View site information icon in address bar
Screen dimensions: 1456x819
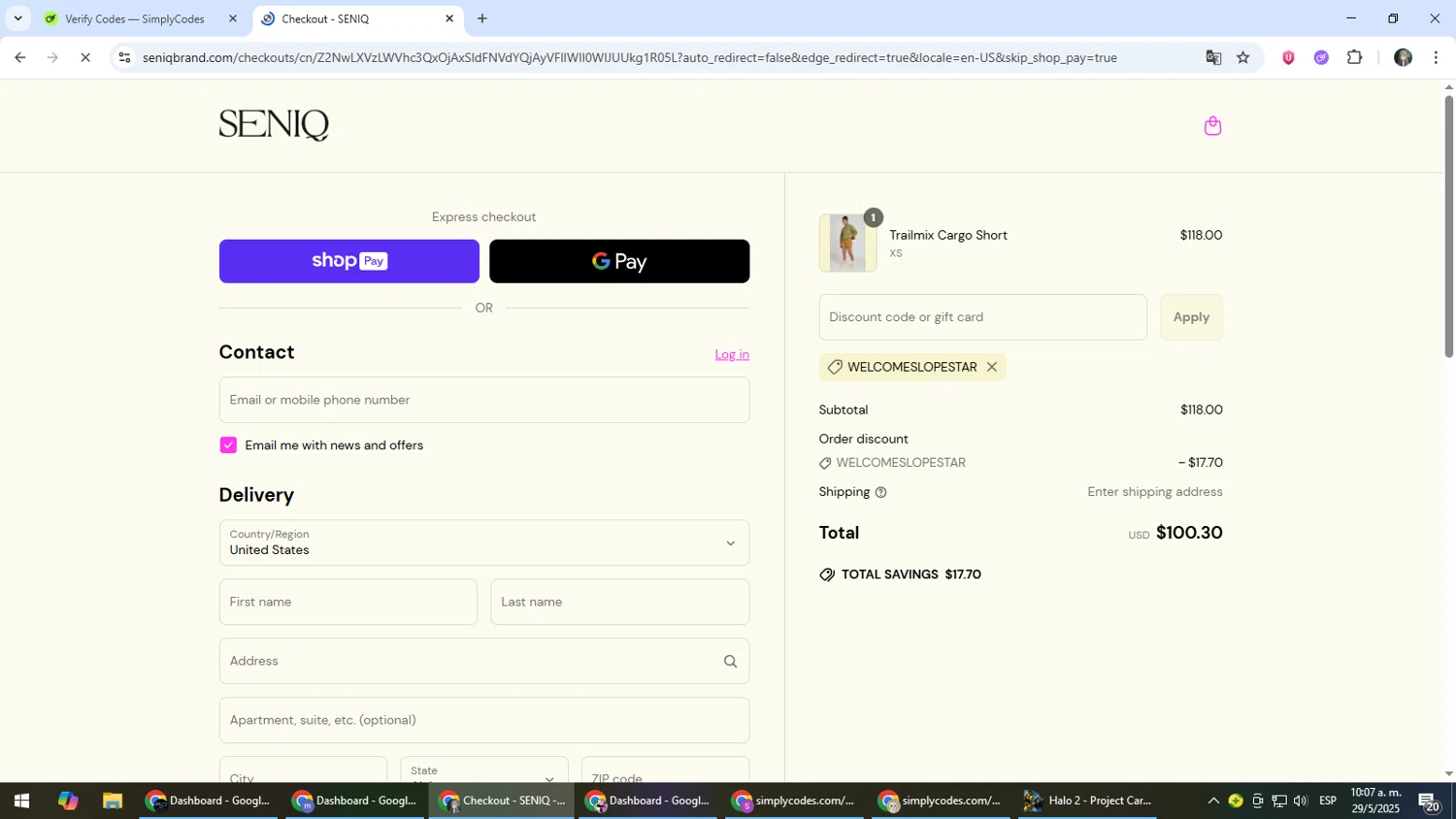tap(124, 57)
